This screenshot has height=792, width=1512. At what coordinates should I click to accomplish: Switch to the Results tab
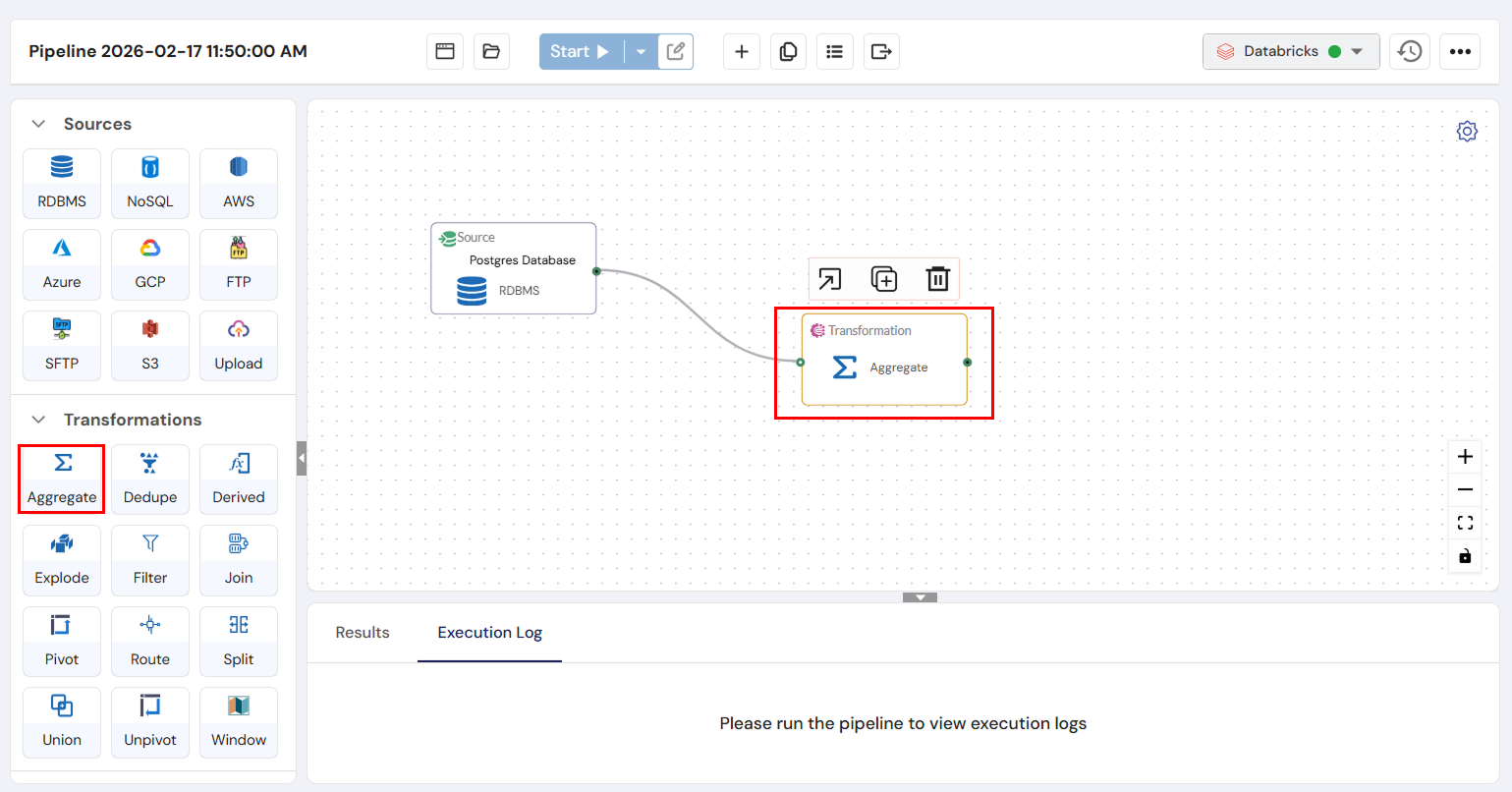(x=363, y=633)
